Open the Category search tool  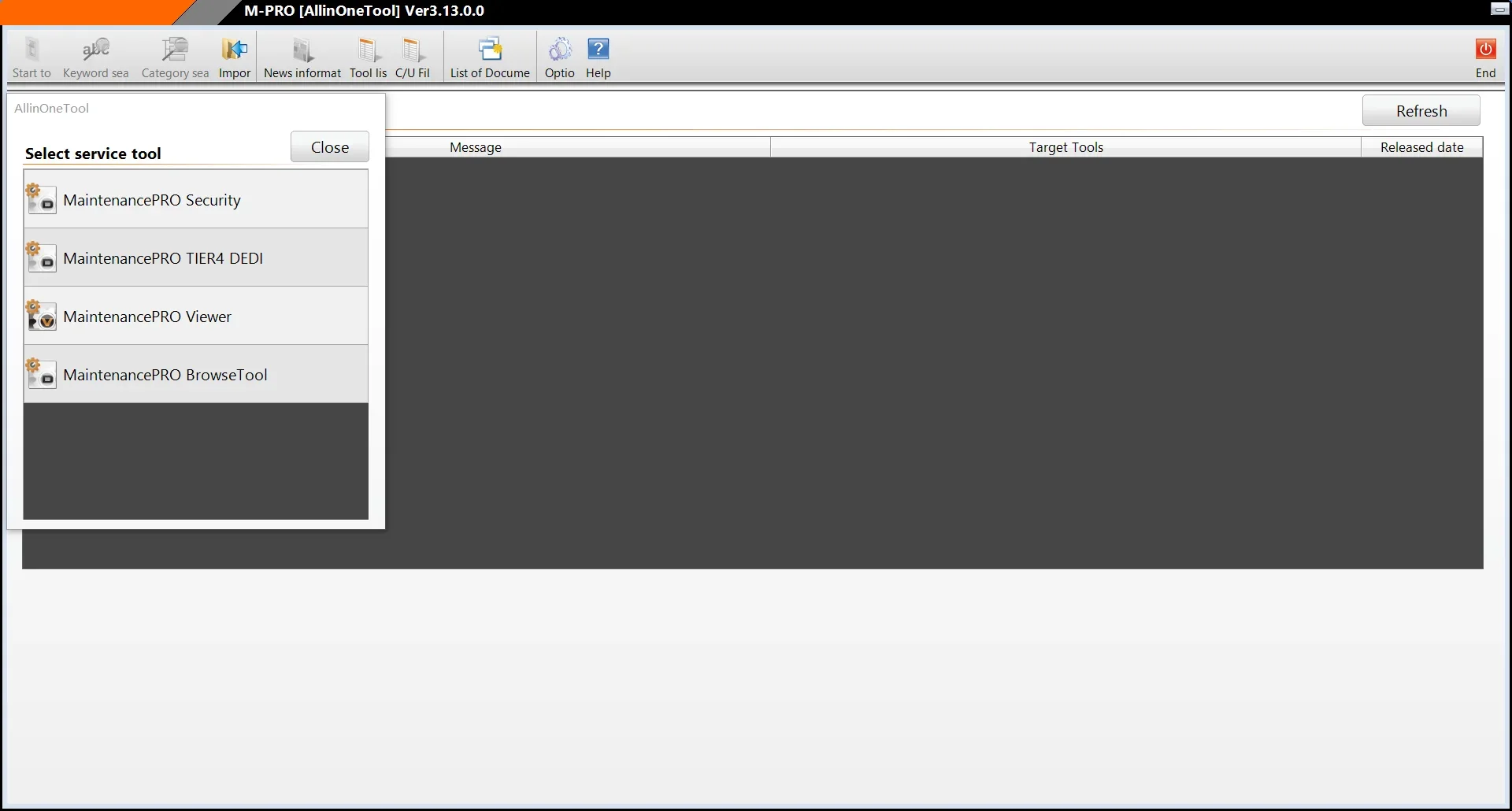click(x=175, y=57)
